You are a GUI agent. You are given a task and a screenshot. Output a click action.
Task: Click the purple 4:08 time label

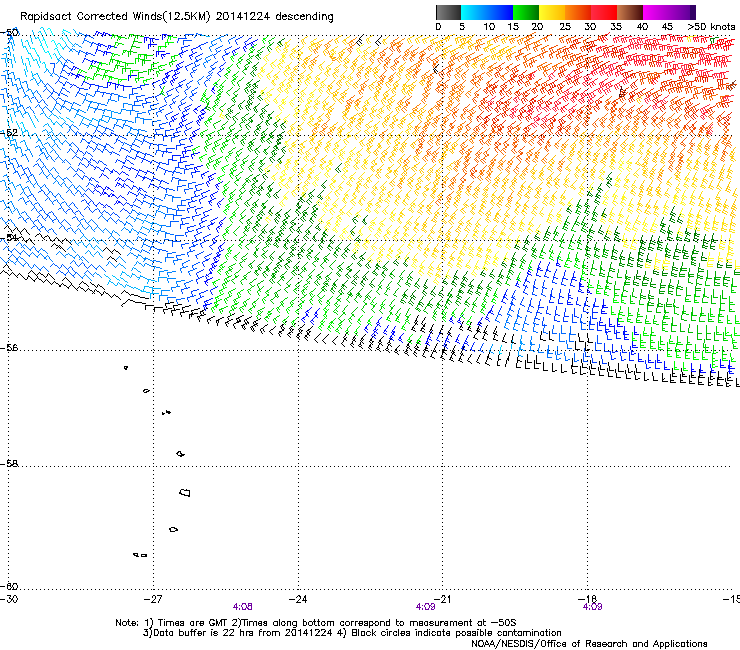(x=243, y=607)
